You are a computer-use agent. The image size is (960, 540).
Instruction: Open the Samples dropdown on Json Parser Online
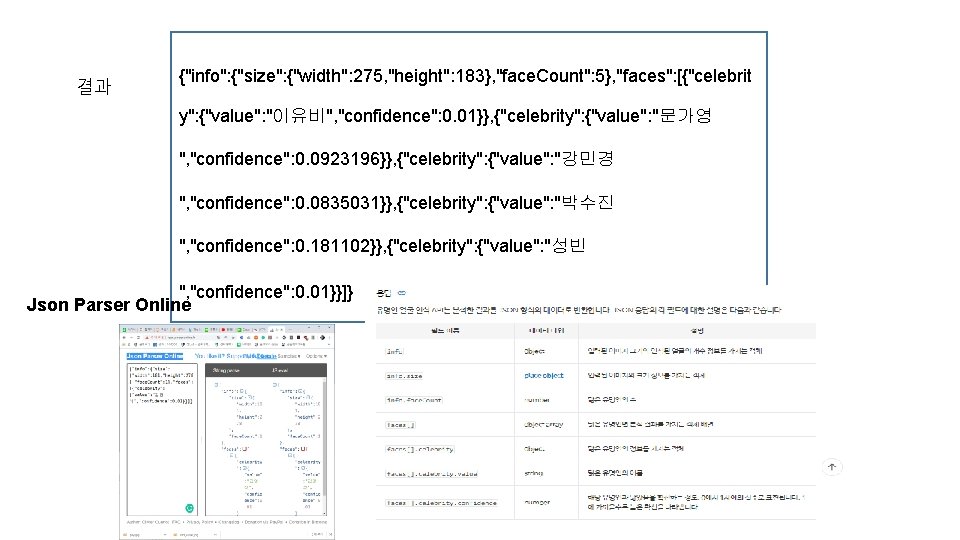coord(288,356)
